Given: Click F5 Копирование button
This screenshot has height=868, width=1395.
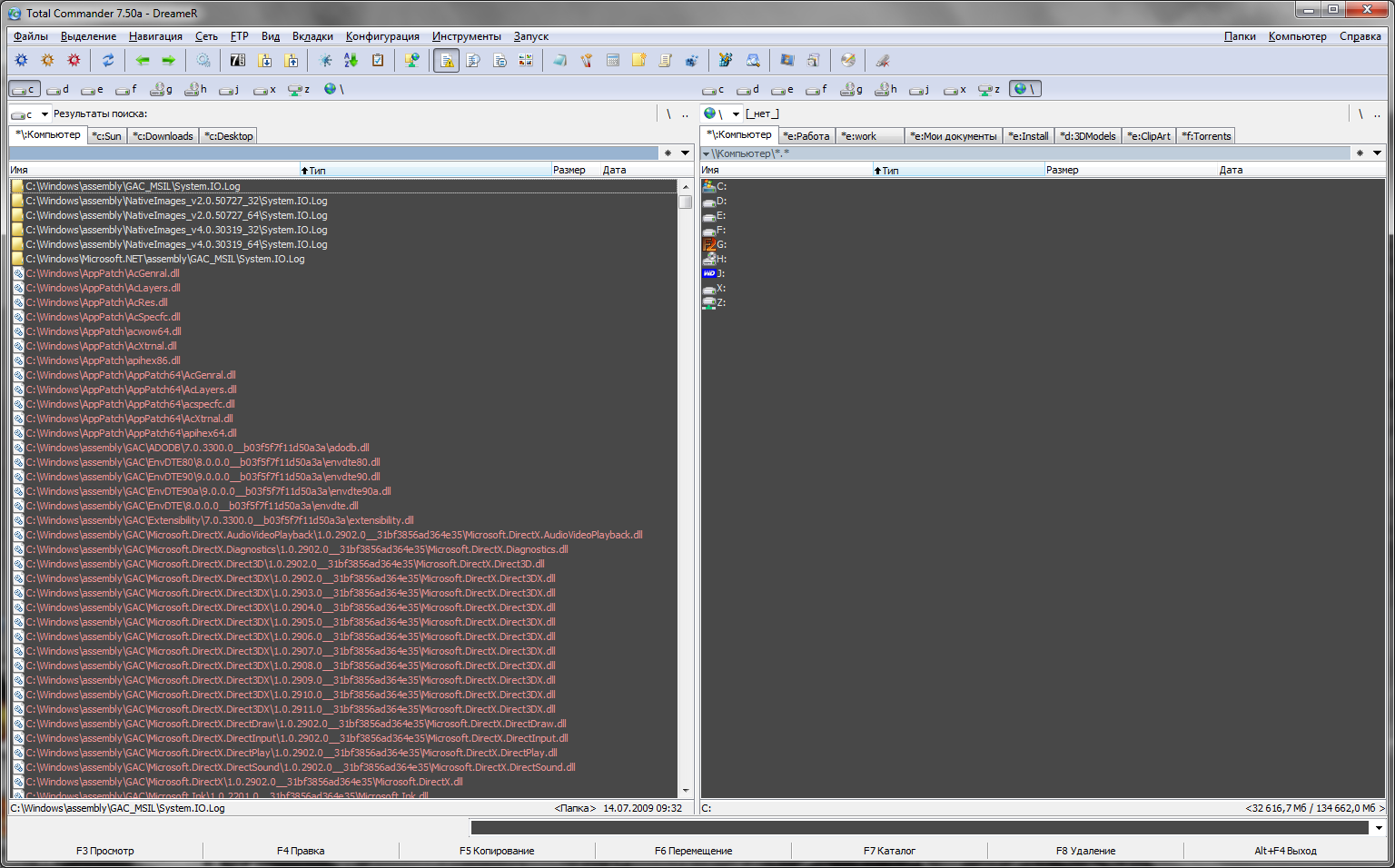Looking at the screenshot, I should click(x=497, y=851).
